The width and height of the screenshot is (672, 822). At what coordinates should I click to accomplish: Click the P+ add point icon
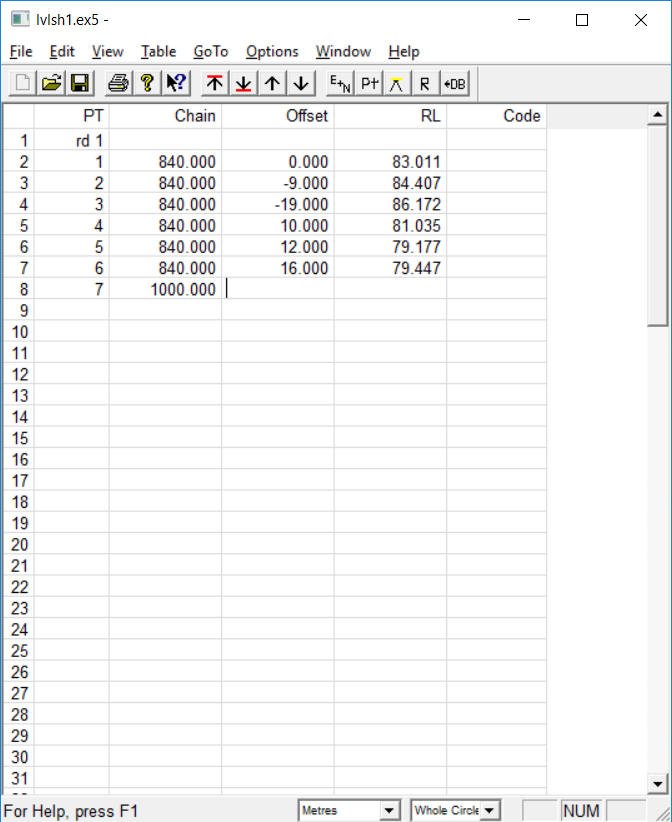coord(369,83)
